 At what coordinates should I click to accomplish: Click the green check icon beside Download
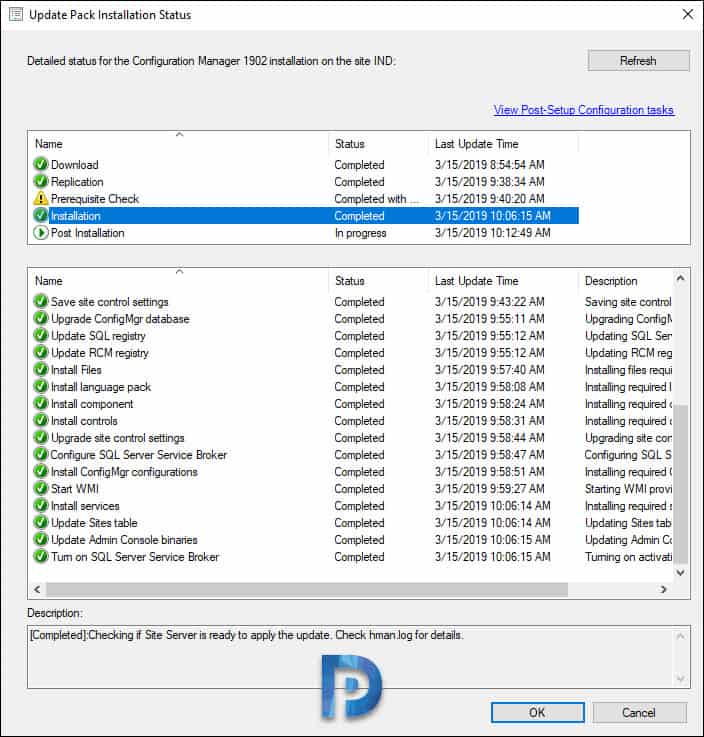click(41, 164)
